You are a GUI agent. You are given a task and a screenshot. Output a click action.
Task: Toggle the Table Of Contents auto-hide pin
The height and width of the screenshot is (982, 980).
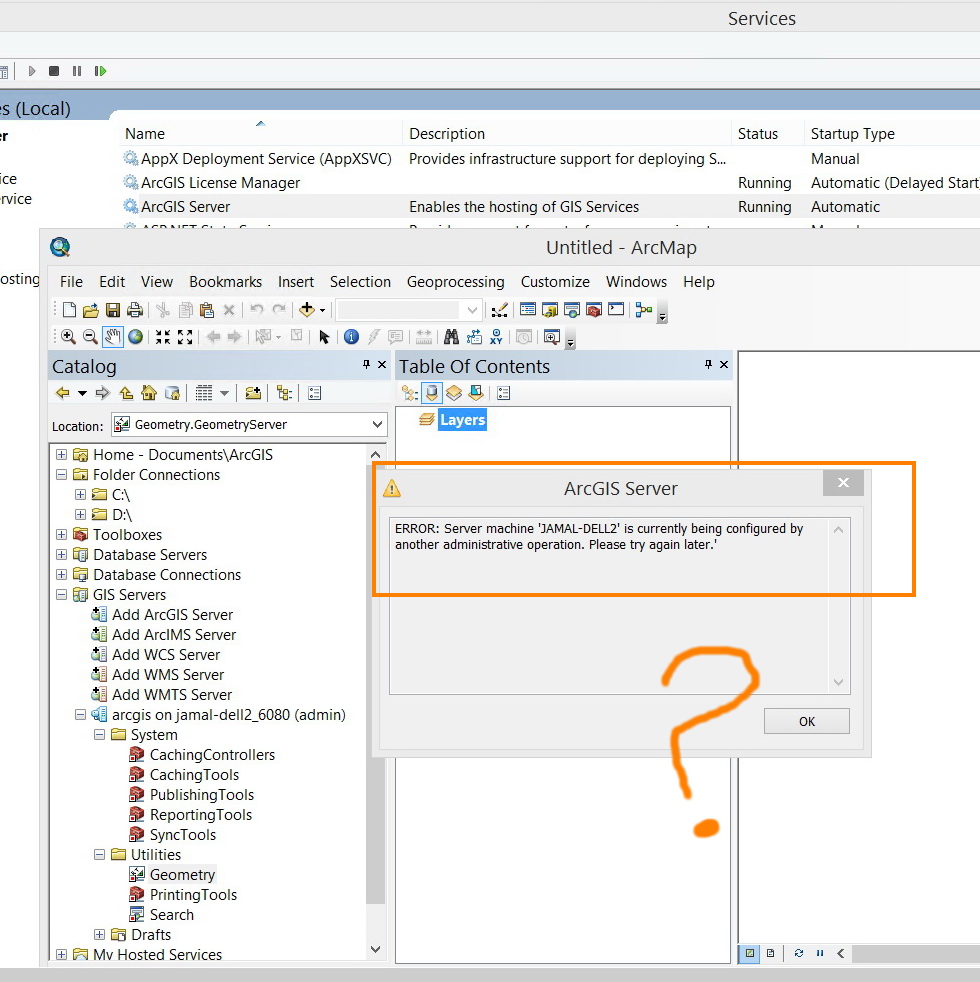coord(708,364)
